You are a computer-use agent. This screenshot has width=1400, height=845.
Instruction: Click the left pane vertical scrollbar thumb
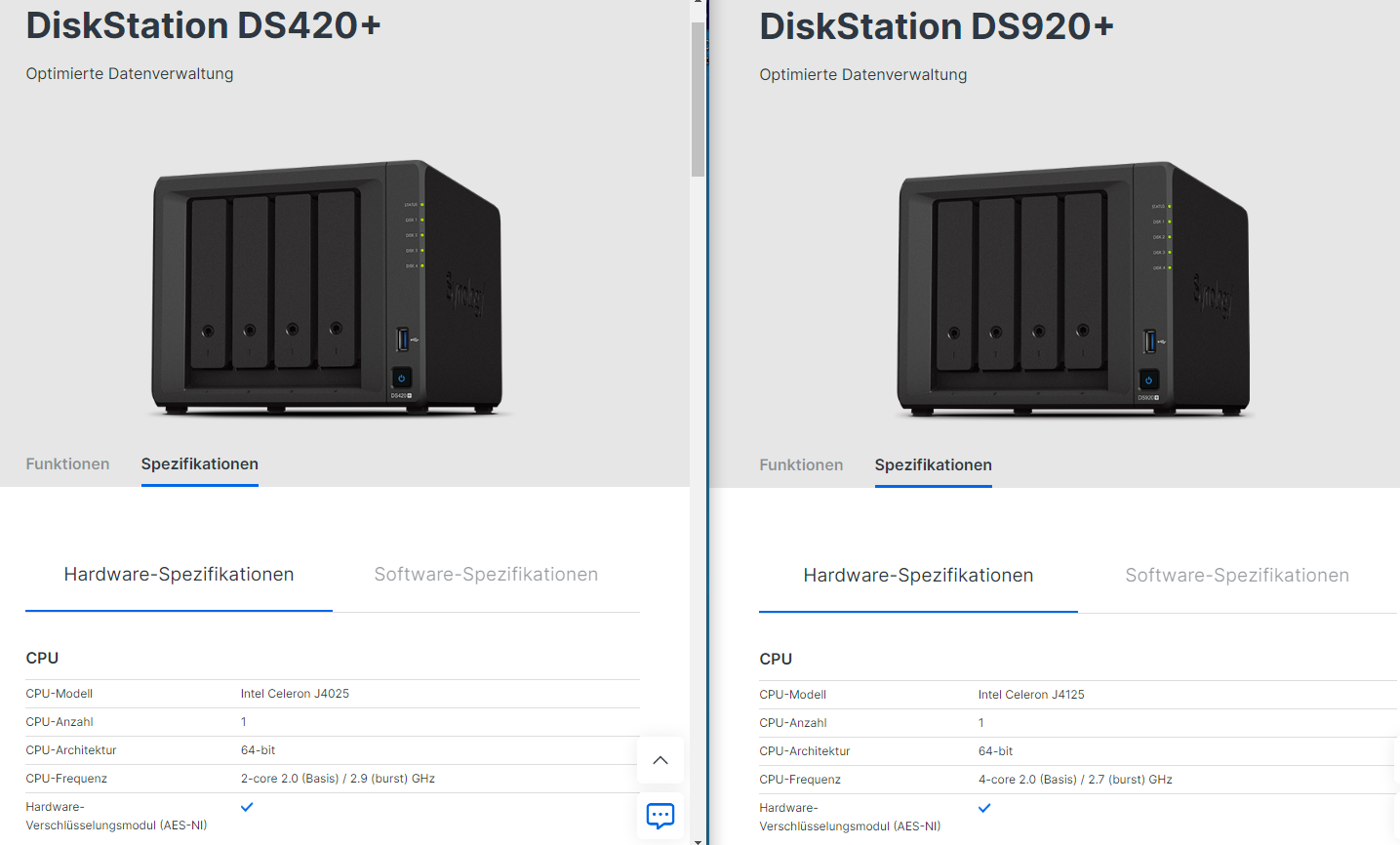698,98
